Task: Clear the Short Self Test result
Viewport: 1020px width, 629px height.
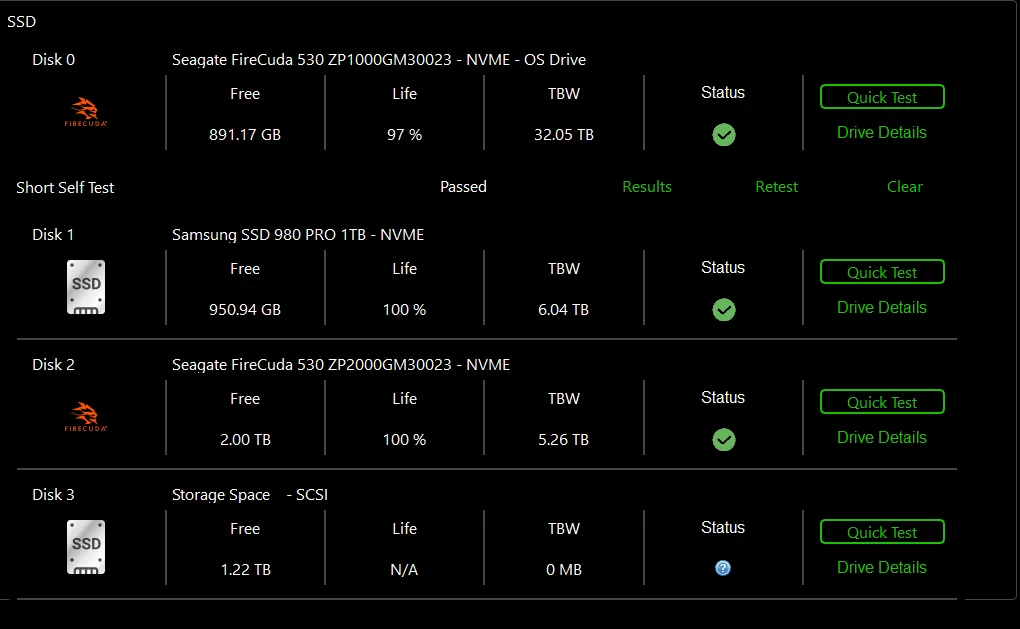Action: (904, 187)
